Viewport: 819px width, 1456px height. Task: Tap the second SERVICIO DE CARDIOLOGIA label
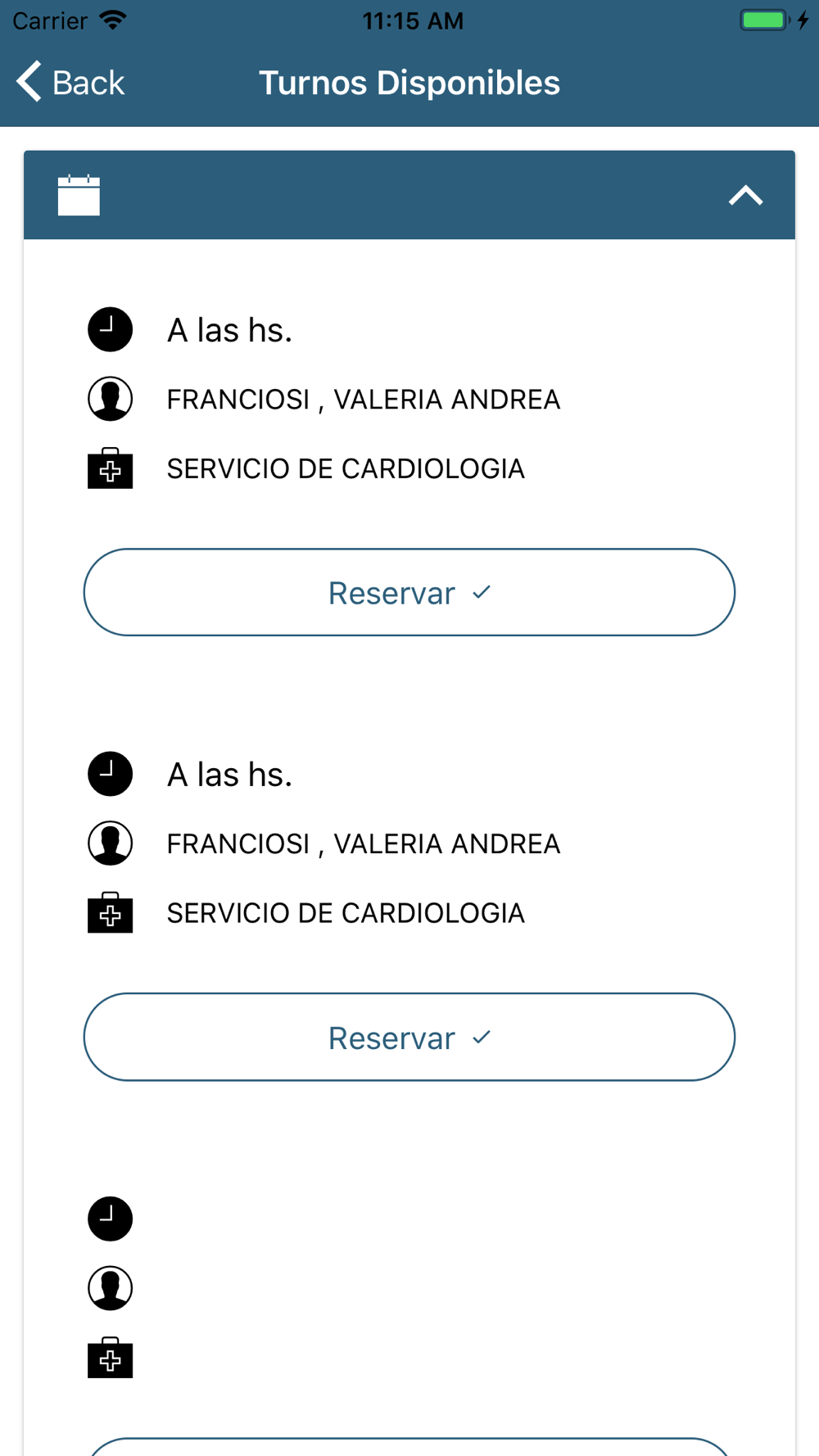345,913
